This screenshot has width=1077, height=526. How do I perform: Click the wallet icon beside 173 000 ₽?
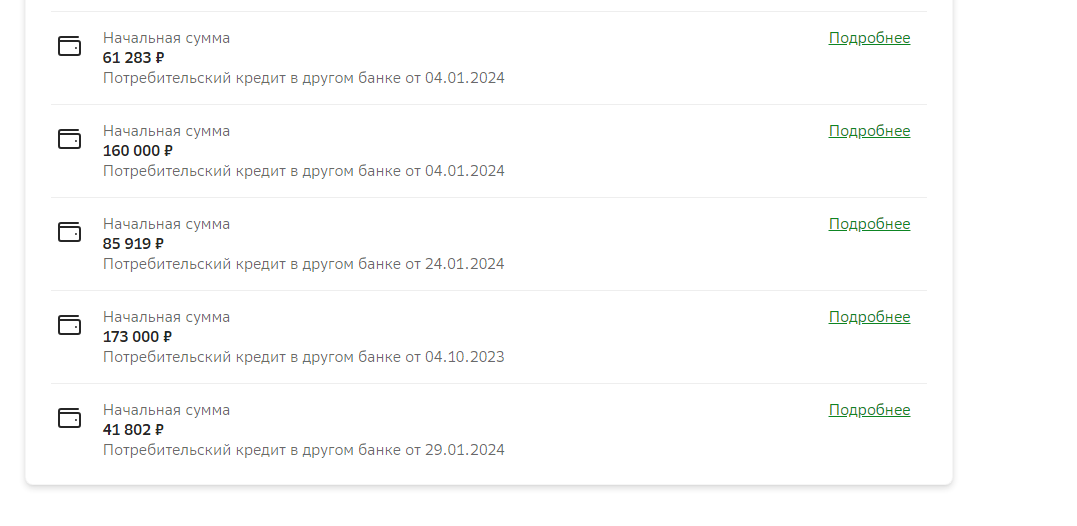click(x=69, y=325)
